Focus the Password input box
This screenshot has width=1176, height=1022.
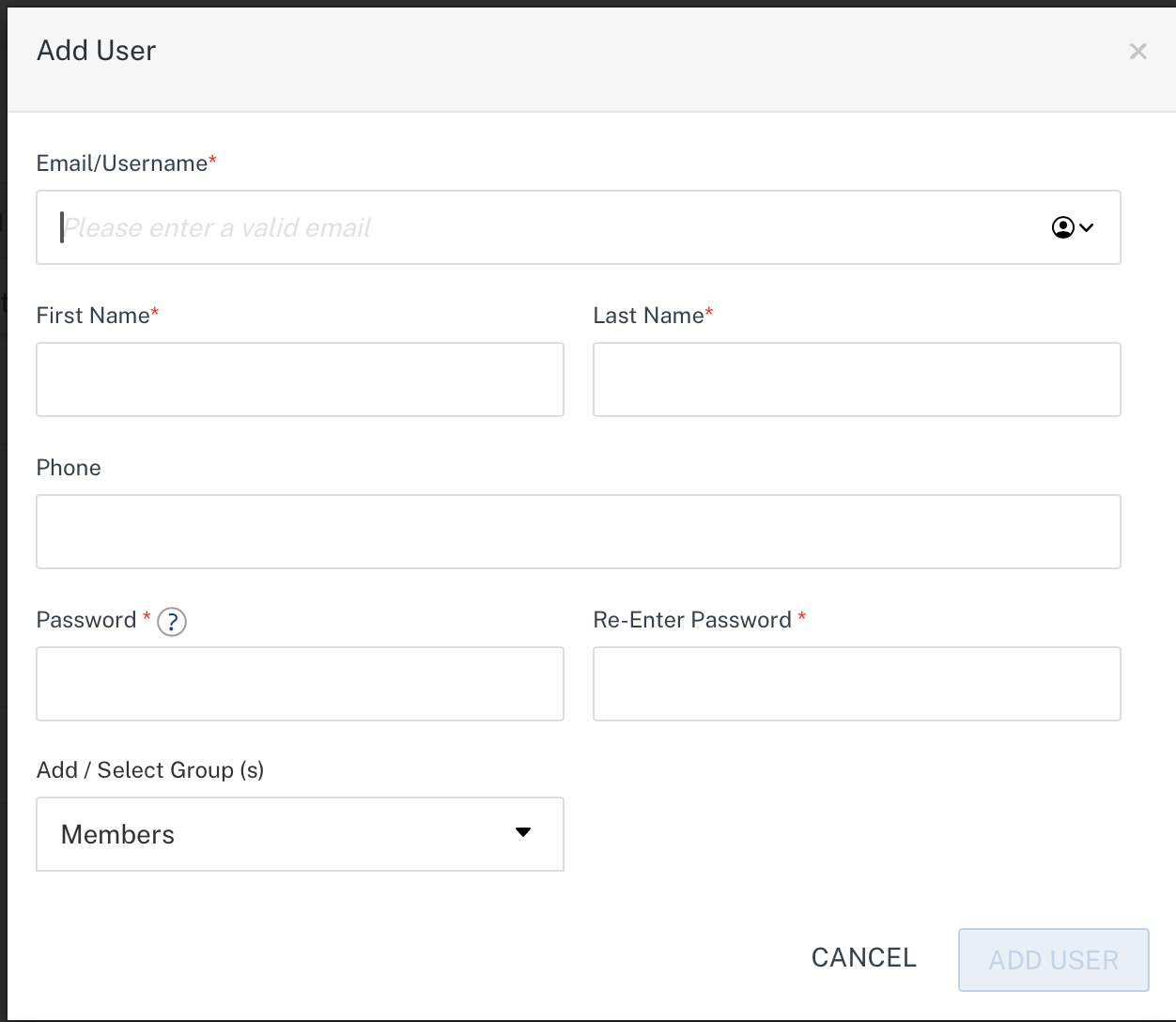(300, 684)
